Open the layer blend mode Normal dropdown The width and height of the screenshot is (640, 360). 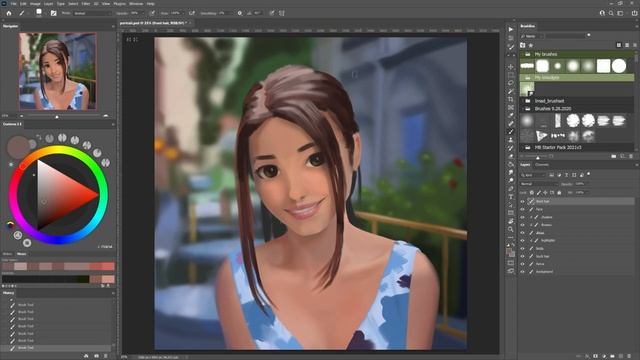(539, 184)
